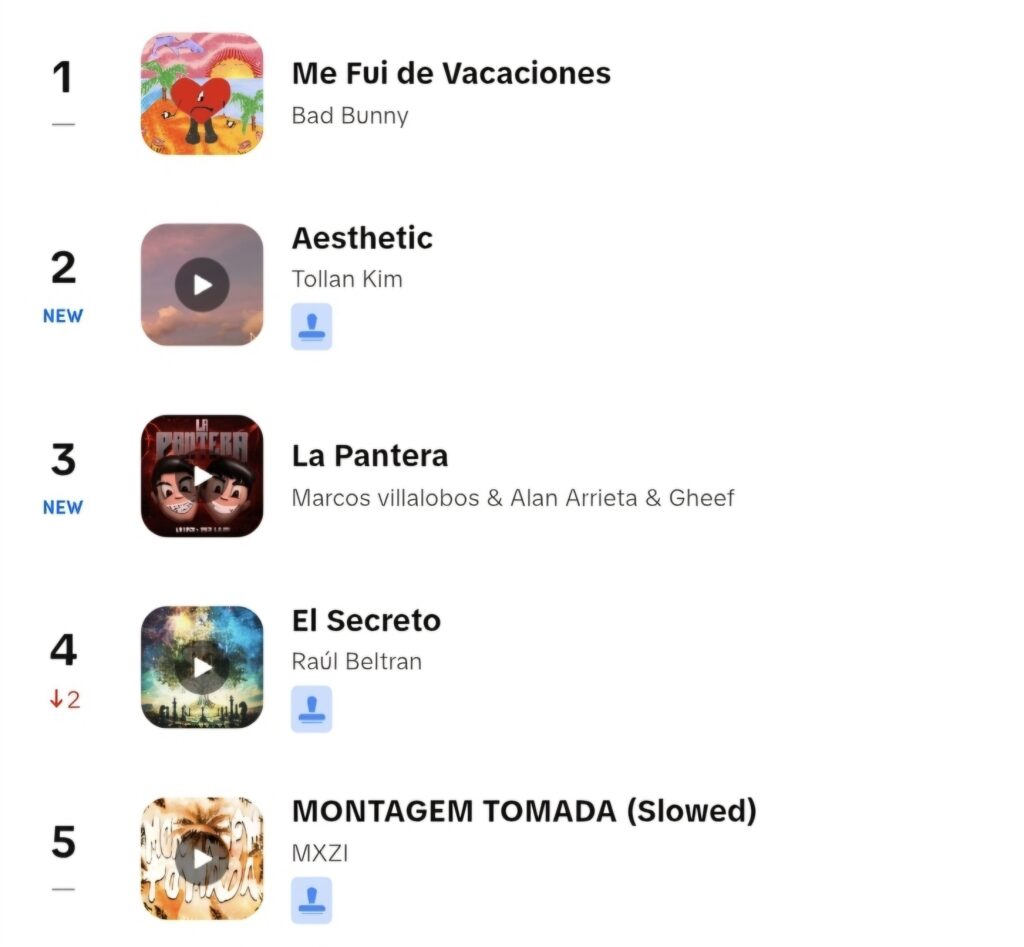Screen dimensions: 1024x947
Task: Click the down 2 indicator at rank 4
Action: point(64,699)
